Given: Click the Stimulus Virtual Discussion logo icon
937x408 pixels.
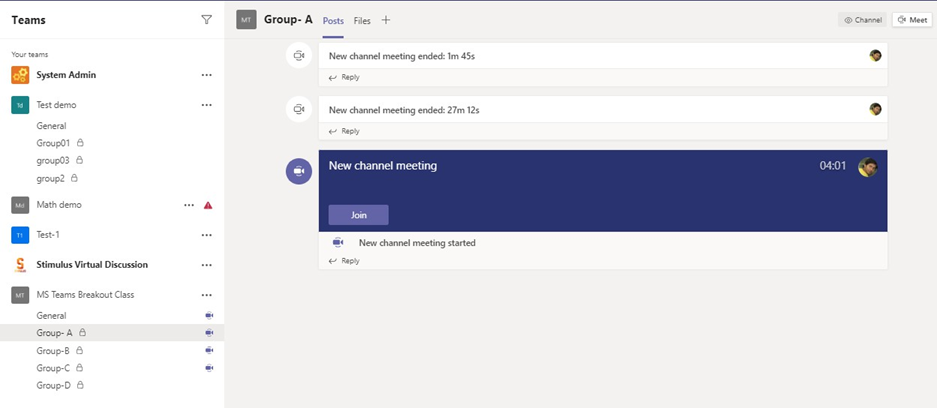Looking at the screenshot, I should [x=20, y=265].
